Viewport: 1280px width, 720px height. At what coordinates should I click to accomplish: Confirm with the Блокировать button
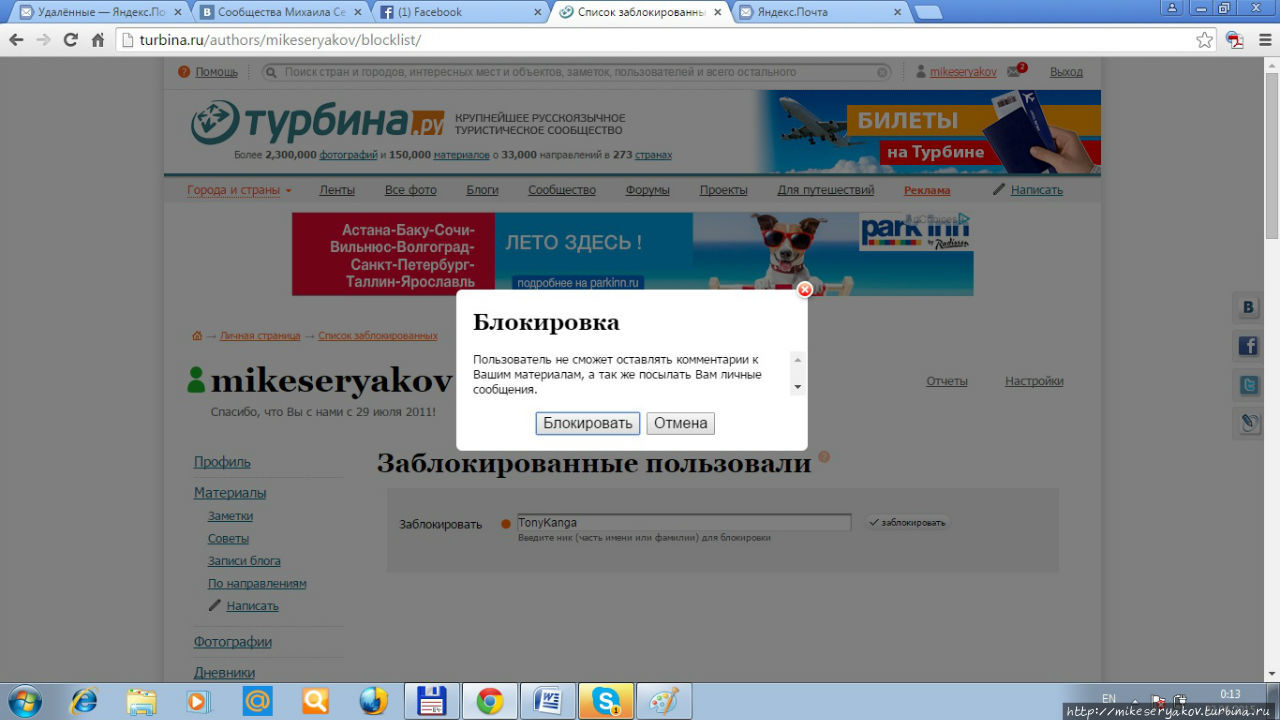(x=588, y=423)
